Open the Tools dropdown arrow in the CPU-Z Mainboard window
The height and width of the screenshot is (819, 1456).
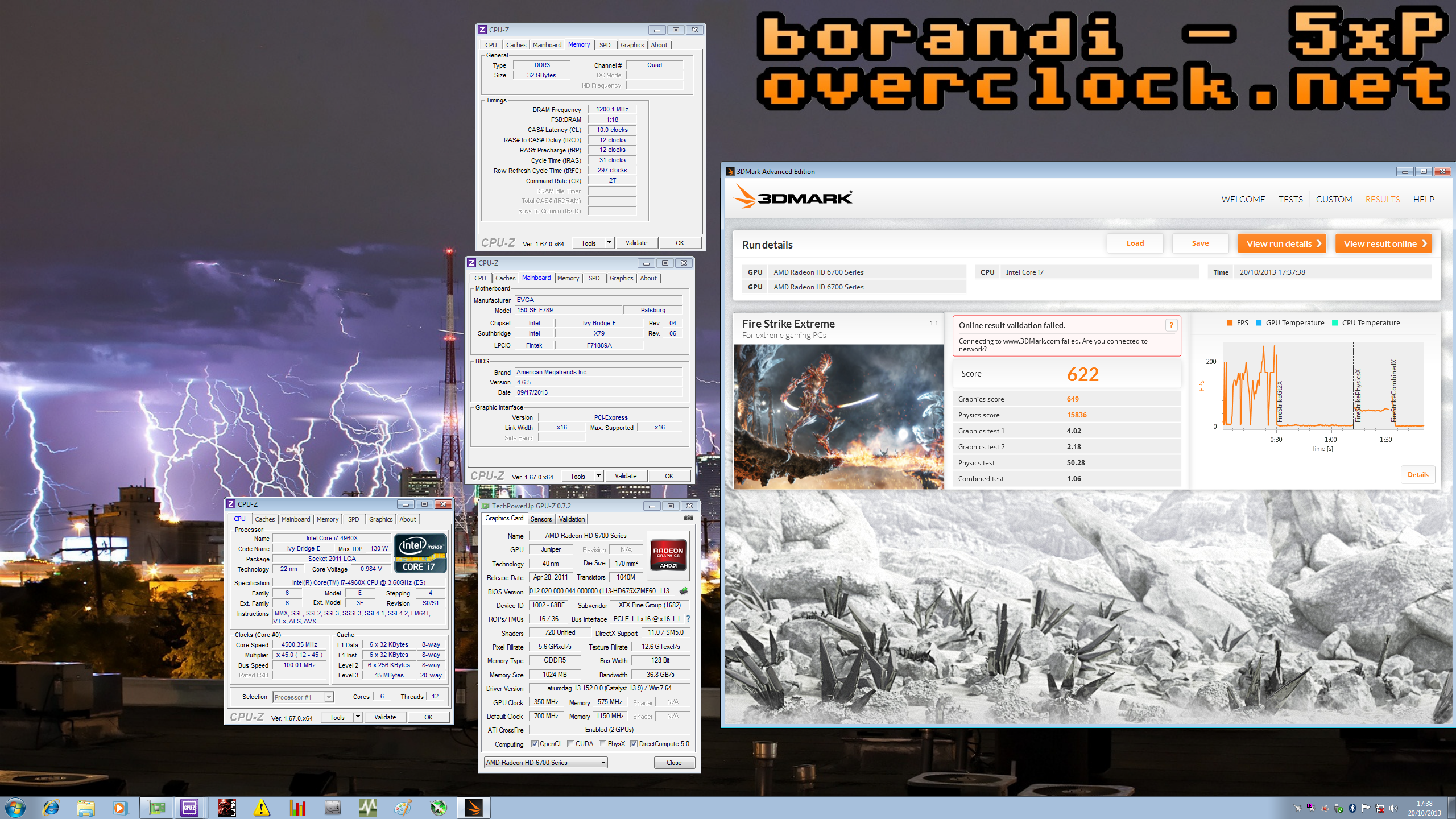(x=598, y=476)
